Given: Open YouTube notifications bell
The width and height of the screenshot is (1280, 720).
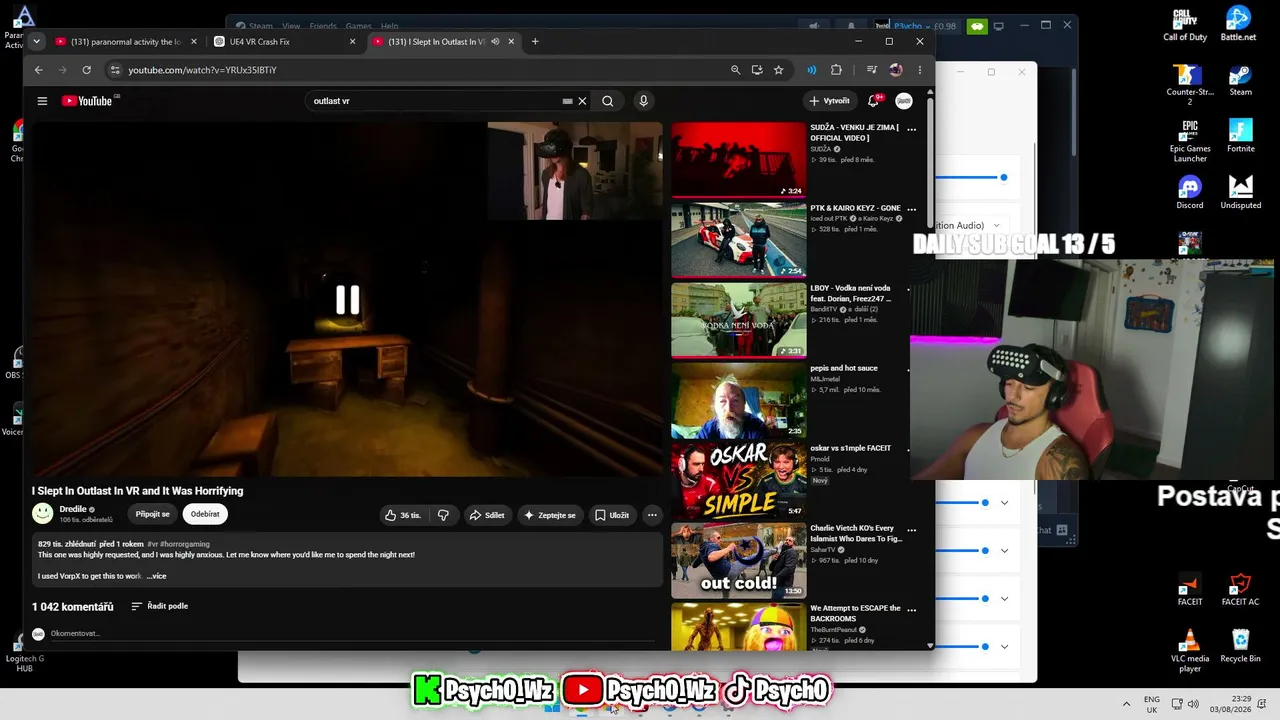Looking at the screenshot, I should coord(874,101).
